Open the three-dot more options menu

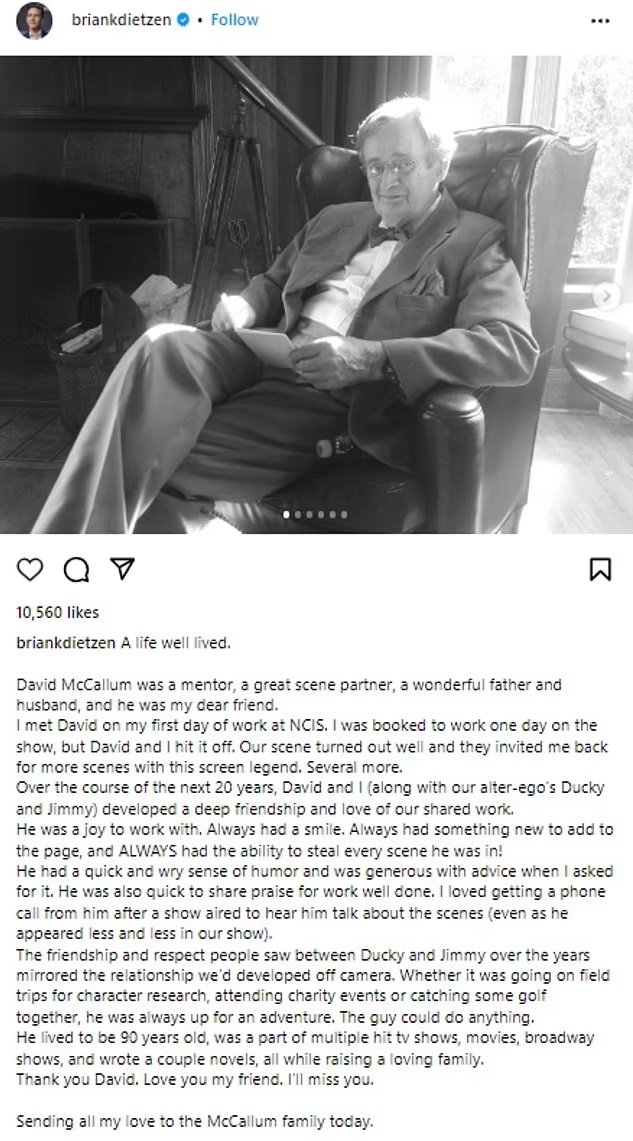click(x=600, y=20)
